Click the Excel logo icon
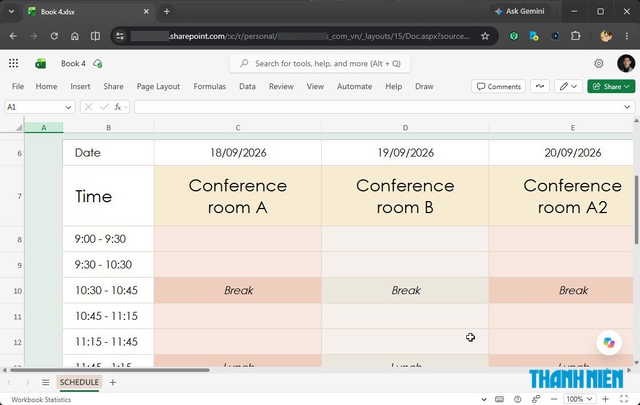Image resolution: width=640 pixels, height=405 pixels. point(40,64)
